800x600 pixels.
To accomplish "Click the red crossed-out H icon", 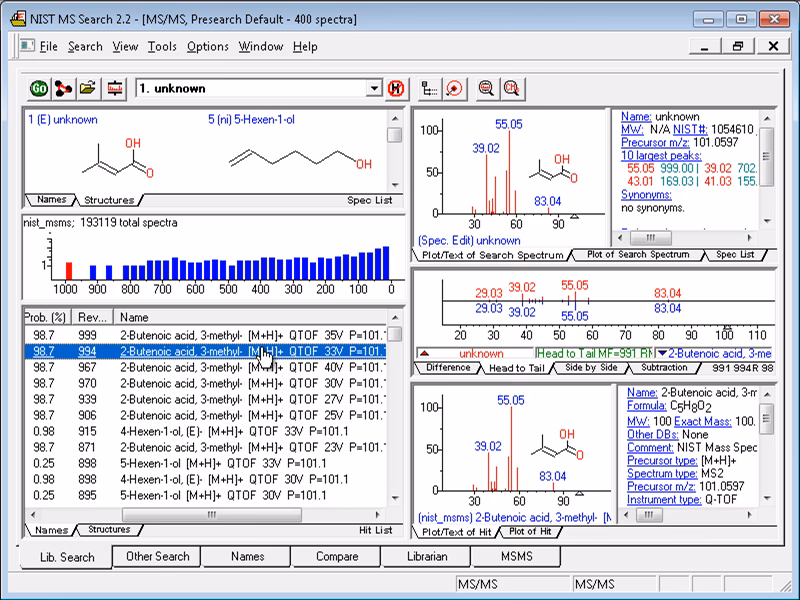I will 396,88.
